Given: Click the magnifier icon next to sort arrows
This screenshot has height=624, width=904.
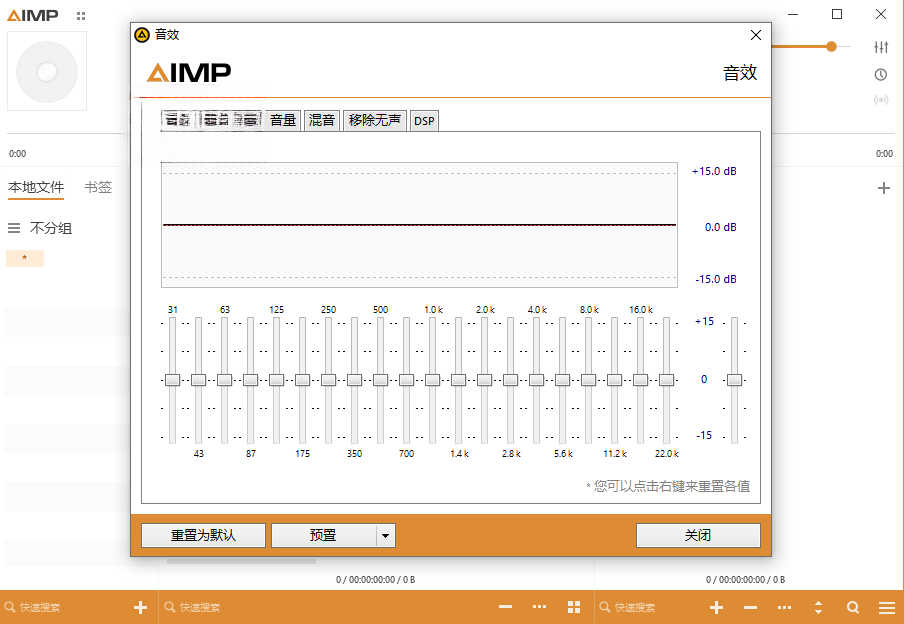Looking at the screenshot, I should tap(853, 607).
